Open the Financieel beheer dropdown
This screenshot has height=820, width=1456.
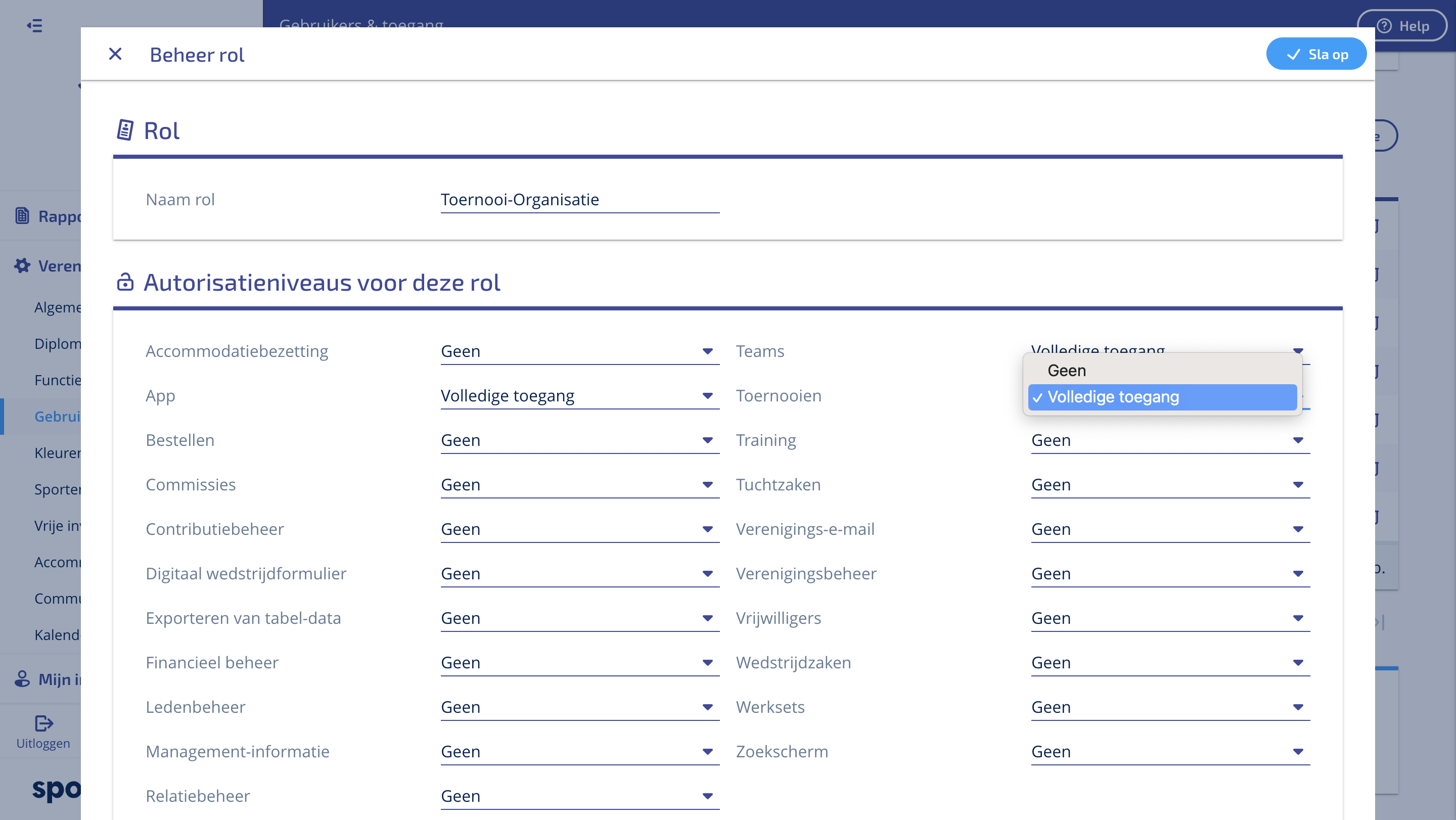[x=579, y=662]
